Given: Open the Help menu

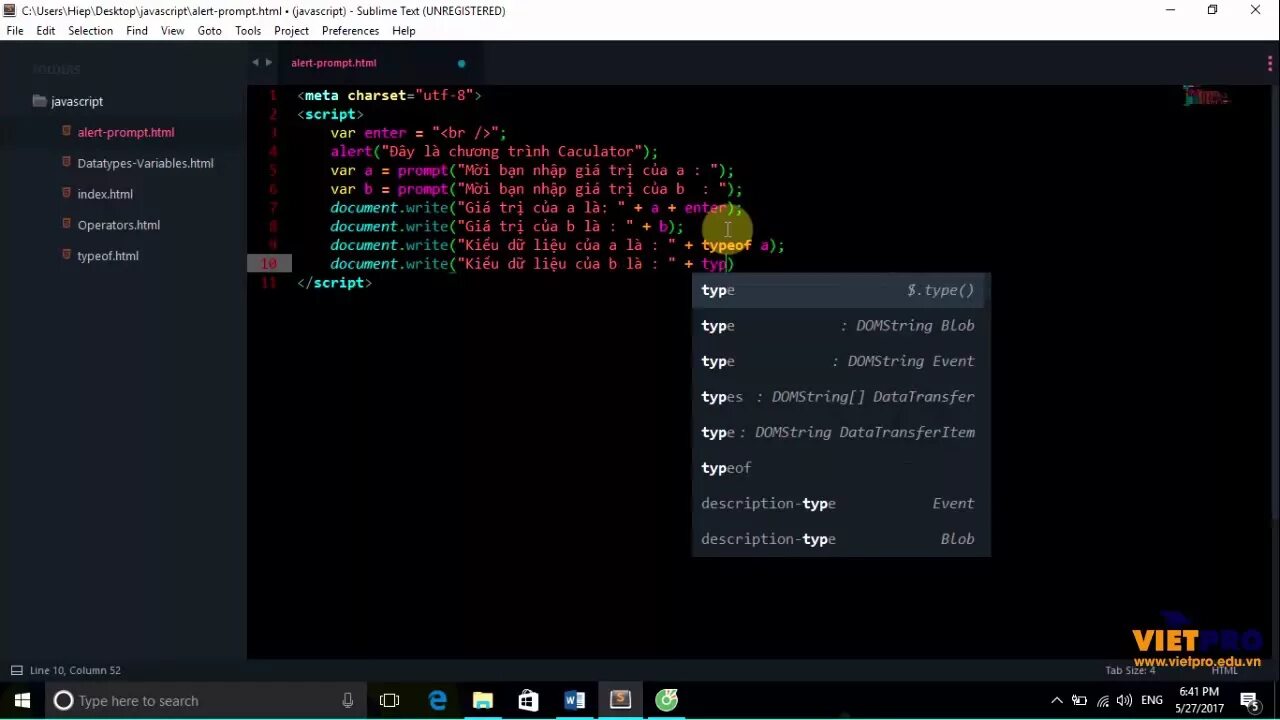Looking at the screenshot, I should (x=404, y=31).
